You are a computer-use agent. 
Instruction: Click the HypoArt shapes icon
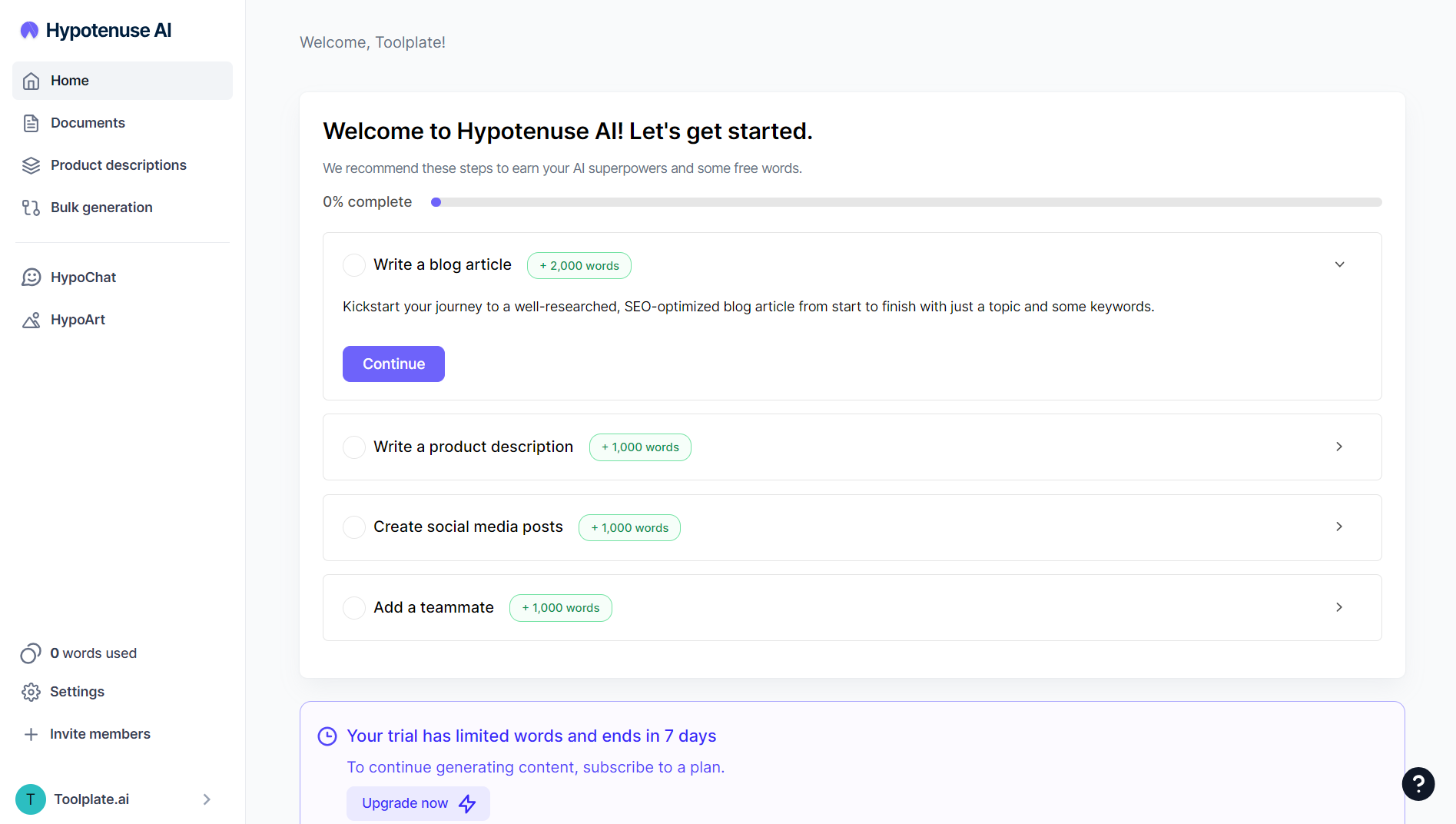coord(31,320)
